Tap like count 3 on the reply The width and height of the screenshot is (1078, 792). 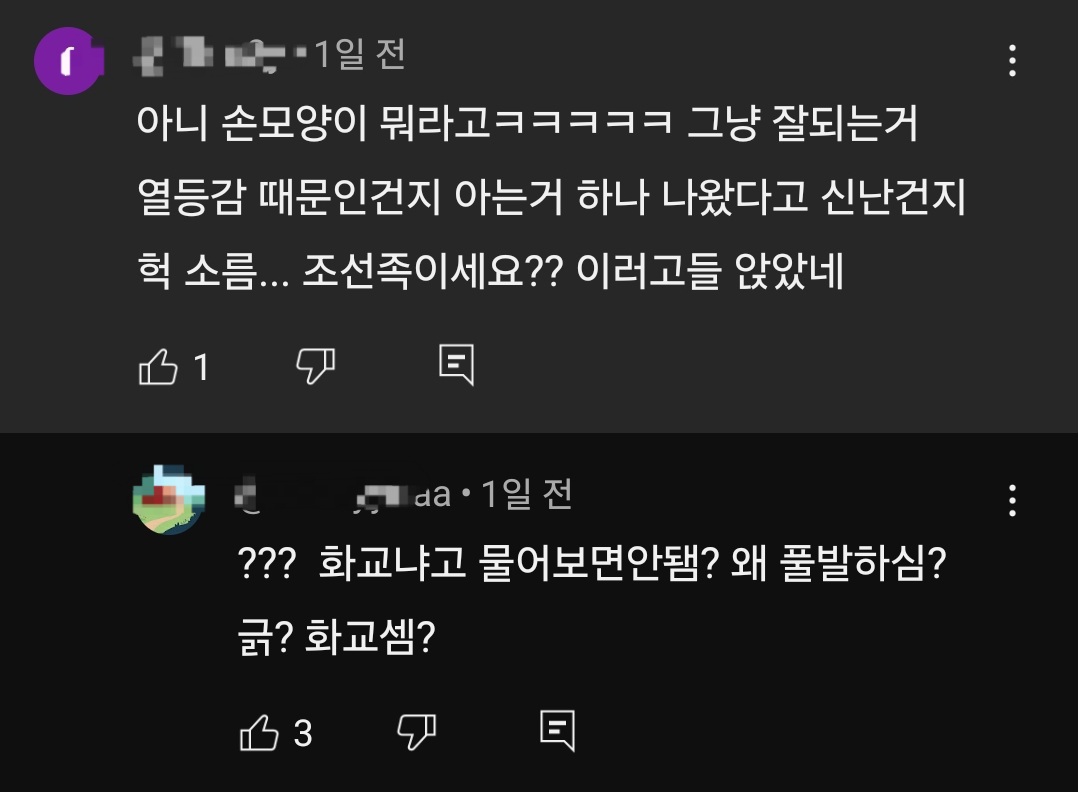(303, 733)
